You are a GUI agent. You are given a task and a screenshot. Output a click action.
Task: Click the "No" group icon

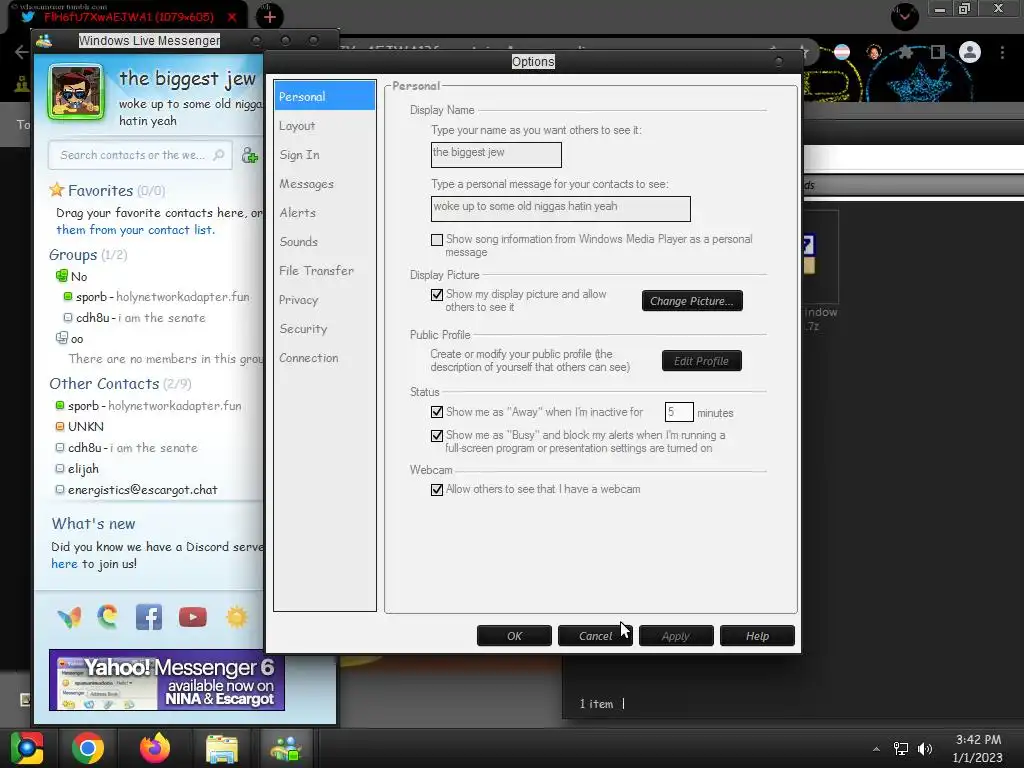[61, 276]
